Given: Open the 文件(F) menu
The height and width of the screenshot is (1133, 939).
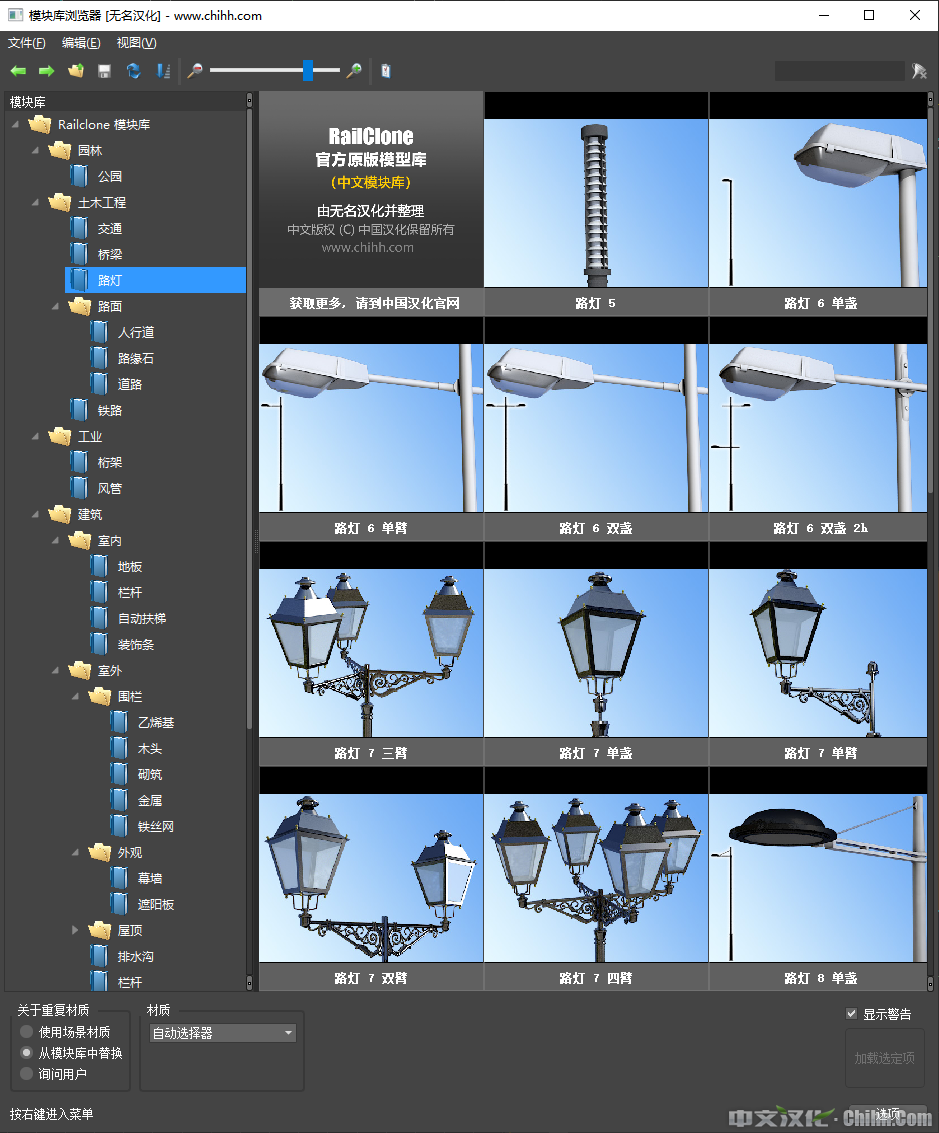Looking at the screenshot, I should (27, 43).
